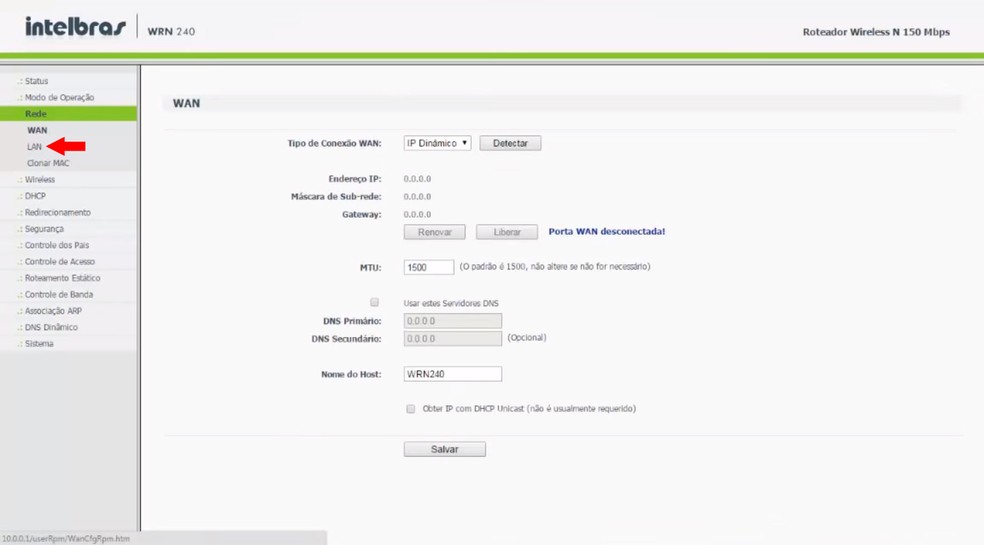Click the WRN 240 model label
The image size is (984, 545).
click(171, 31)
